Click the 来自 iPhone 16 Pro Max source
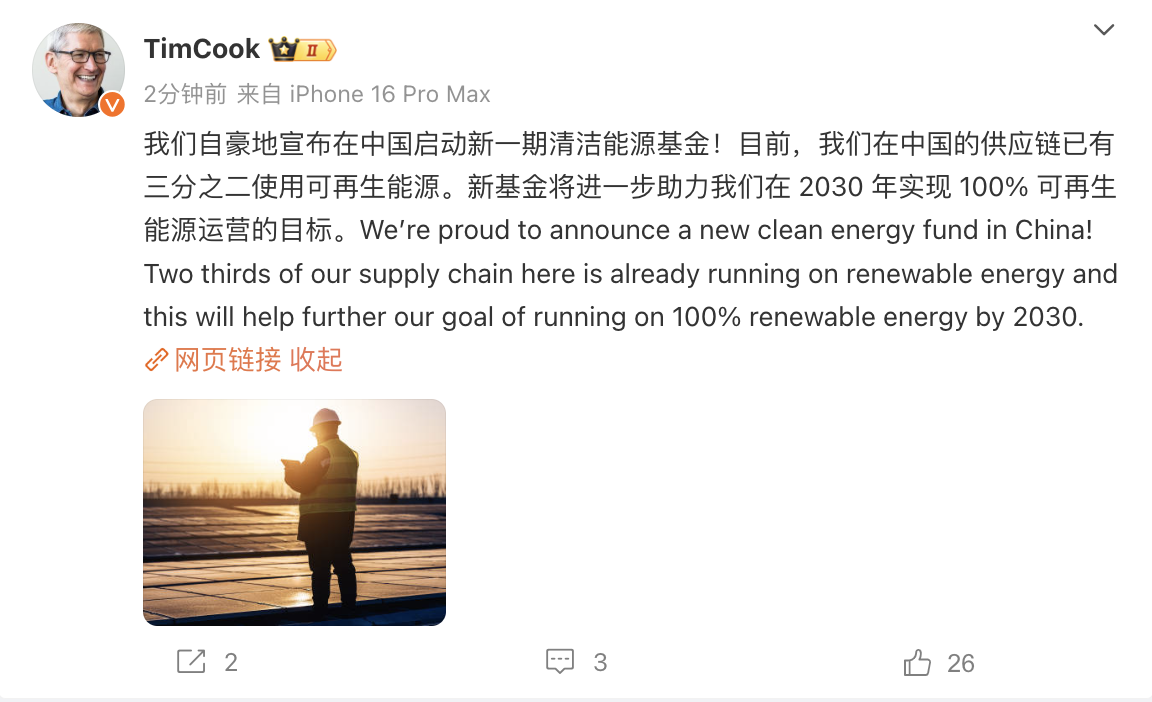Screen dimensions: 1152x702 click(x=364, y=94)
